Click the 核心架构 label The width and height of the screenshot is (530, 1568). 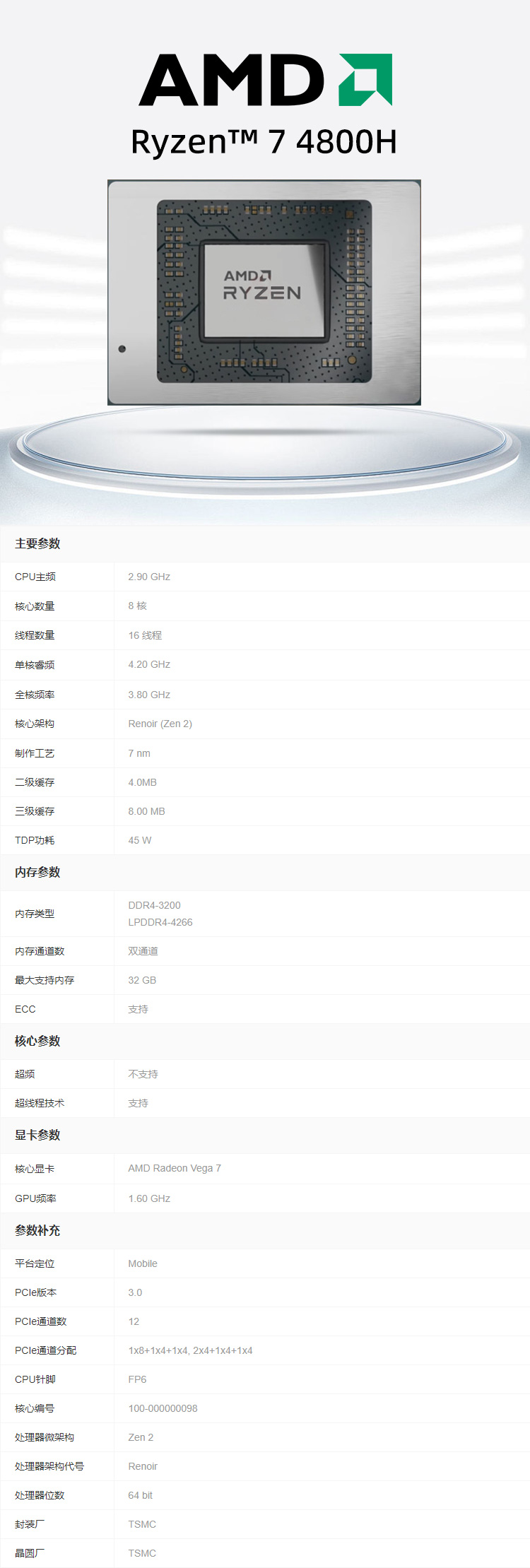(x=35, y=724)
